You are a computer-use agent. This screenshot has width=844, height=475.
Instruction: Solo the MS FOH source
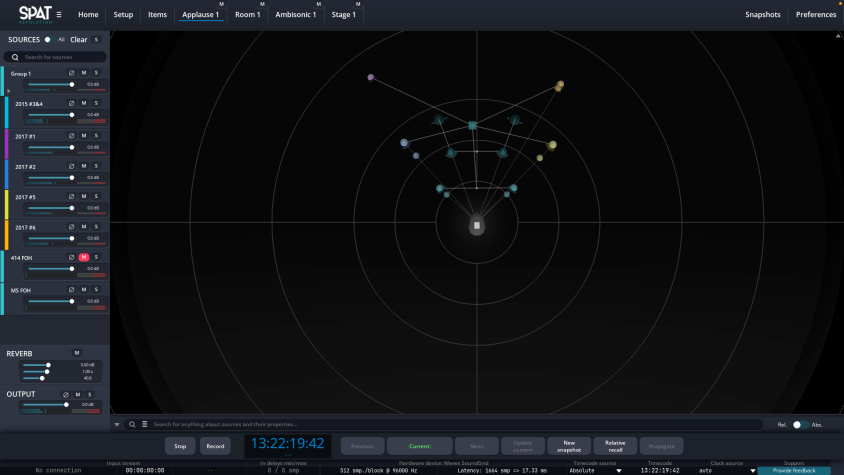pyautogui.click(x=96, y=290)
